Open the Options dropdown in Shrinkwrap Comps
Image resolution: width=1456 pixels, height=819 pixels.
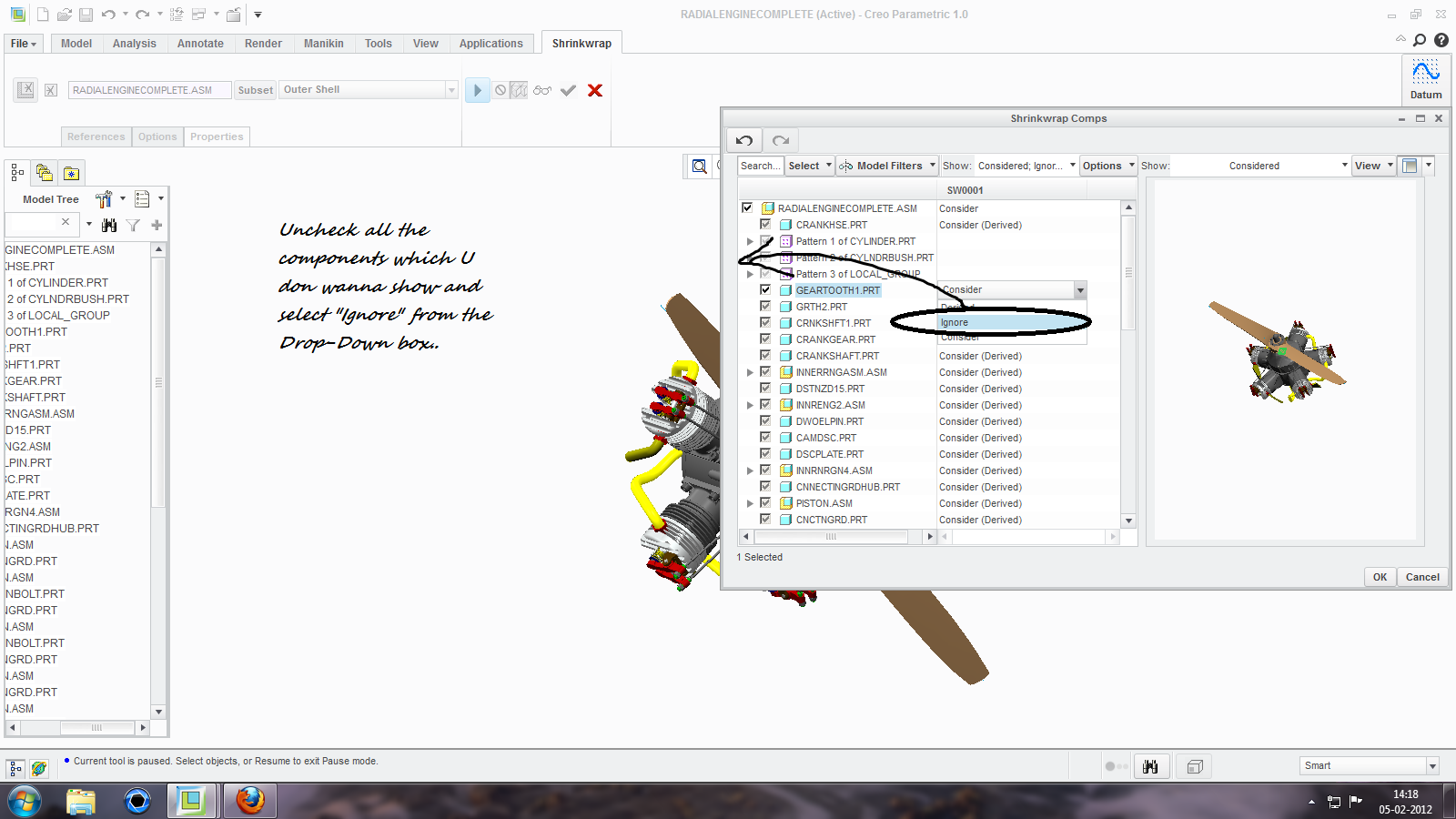[x=1108, y=166]
